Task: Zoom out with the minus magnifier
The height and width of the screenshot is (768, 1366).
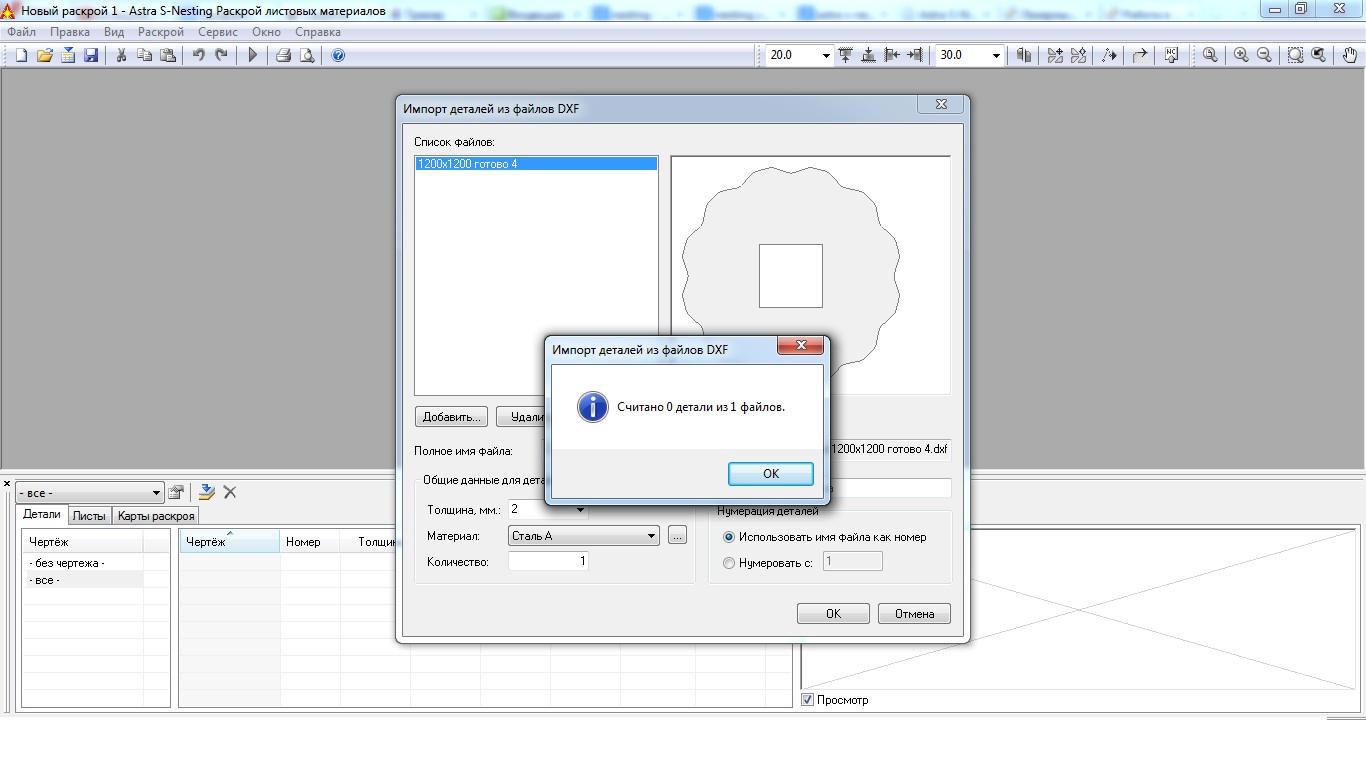Action: [1265, 56]
